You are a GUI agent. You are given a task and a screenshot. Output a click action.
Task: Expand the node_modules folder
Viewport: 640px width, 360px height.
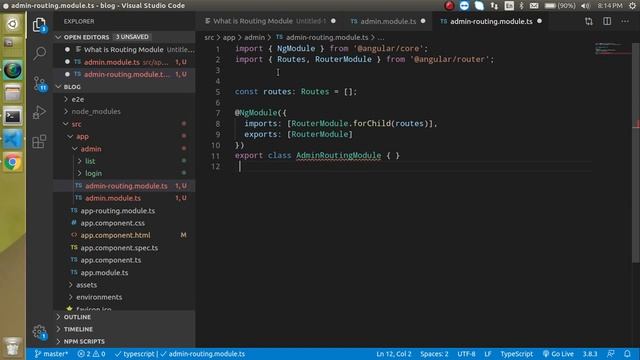point(124,111)
